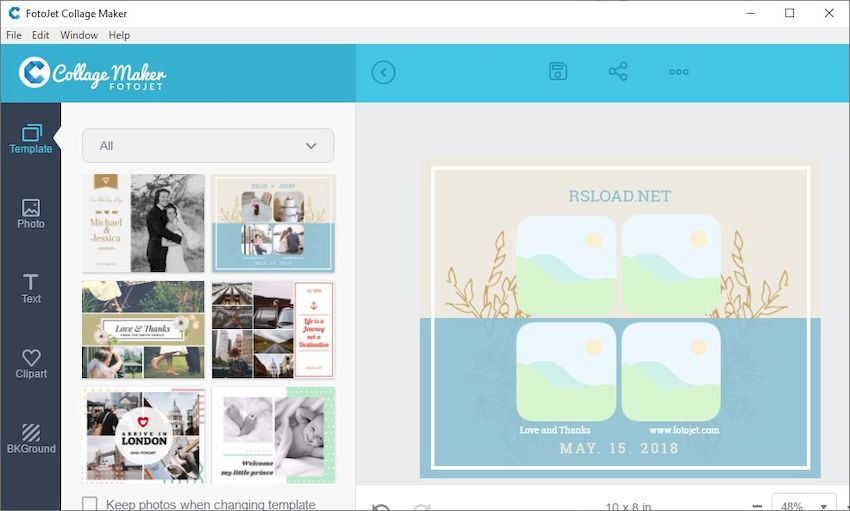Click the top-left photo placeholder on canvas
Screen dimensions: 850x511
(566, 265)
